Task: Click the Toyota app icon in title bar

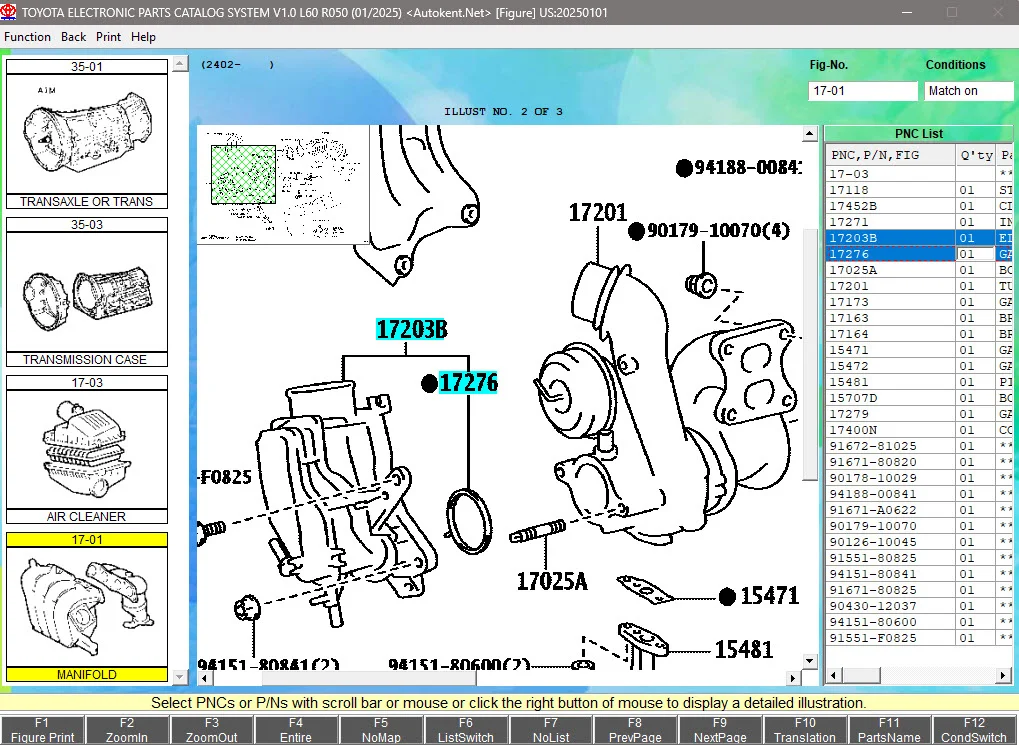Action: click(x=9, y=12)
